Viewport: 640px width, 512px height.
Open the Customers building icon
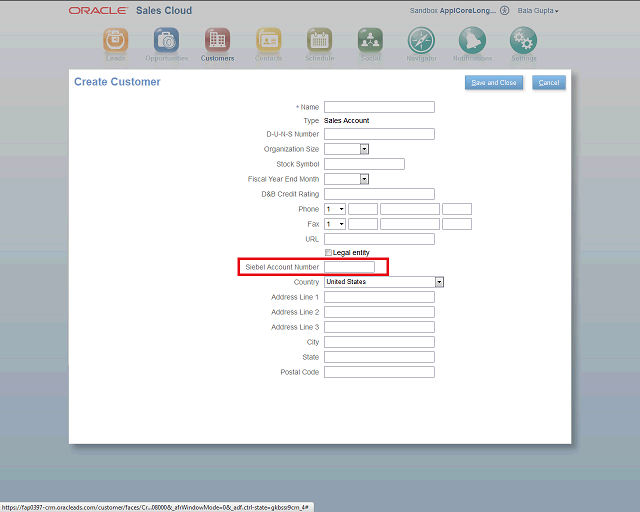click(x=217, y=40)
